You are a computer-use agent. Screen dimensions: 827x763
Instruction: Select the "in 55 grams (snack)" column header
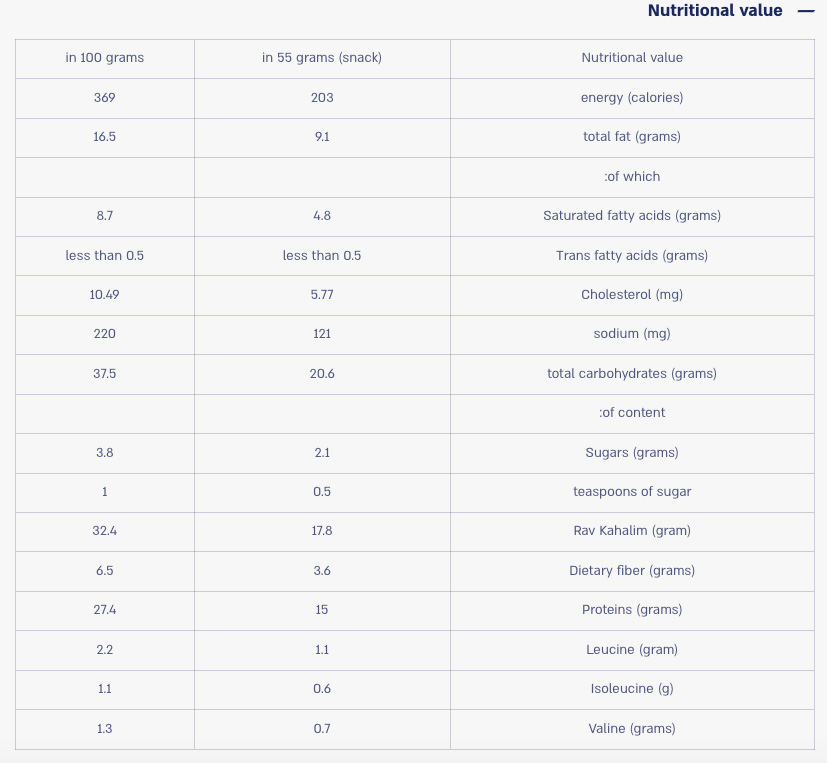point(322,58)
